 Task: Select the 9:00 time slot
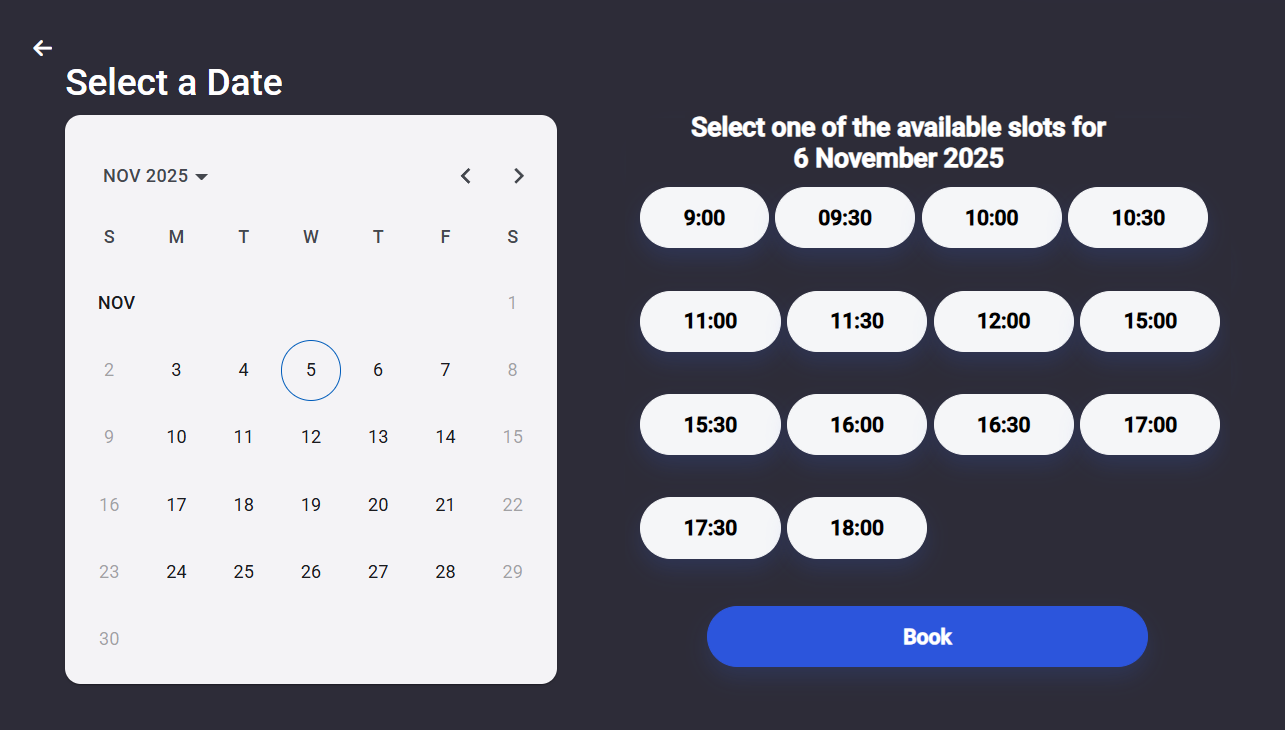coord(704,218)
